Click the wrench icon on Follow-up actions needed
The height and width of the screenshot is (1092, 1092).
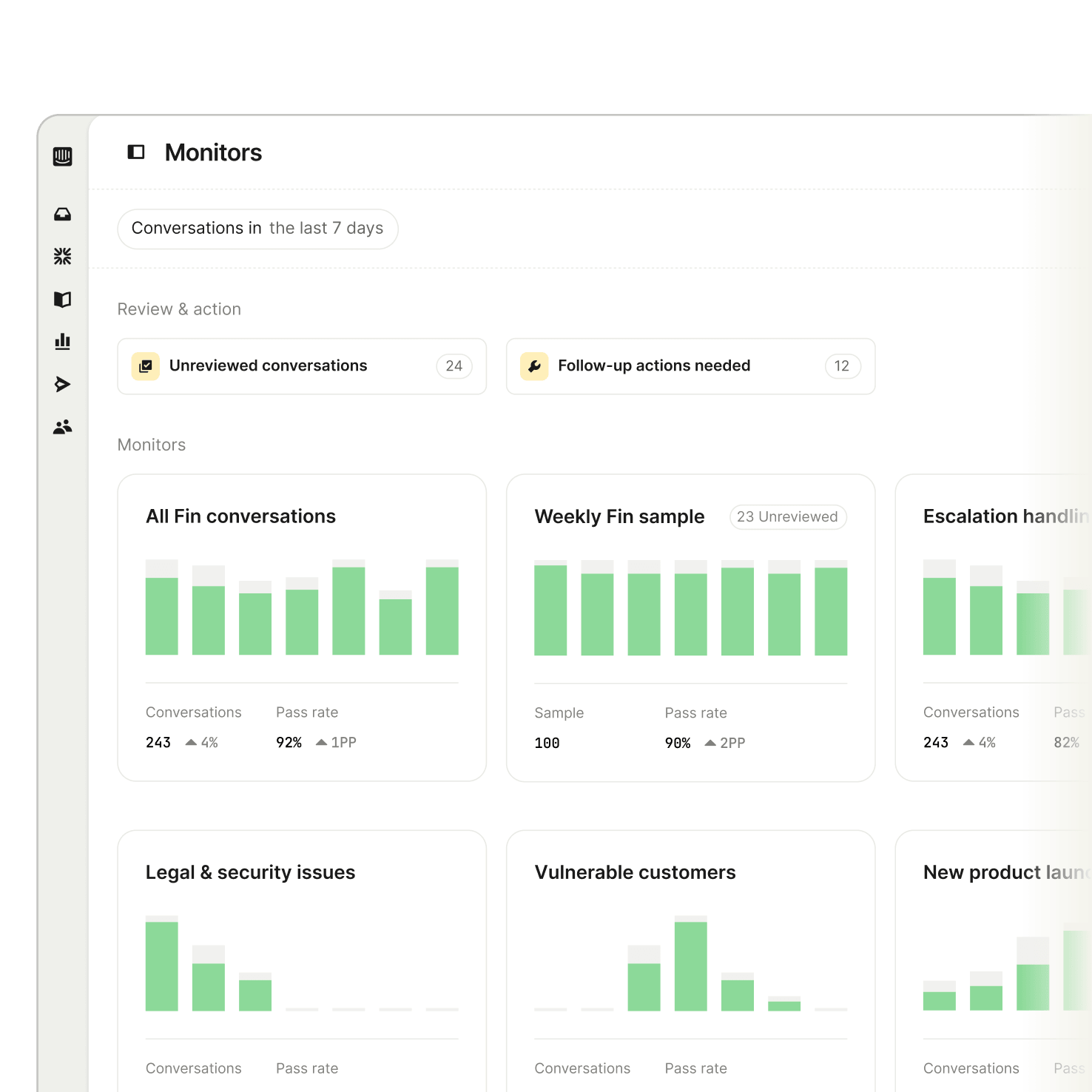click(x=534, y=365)
